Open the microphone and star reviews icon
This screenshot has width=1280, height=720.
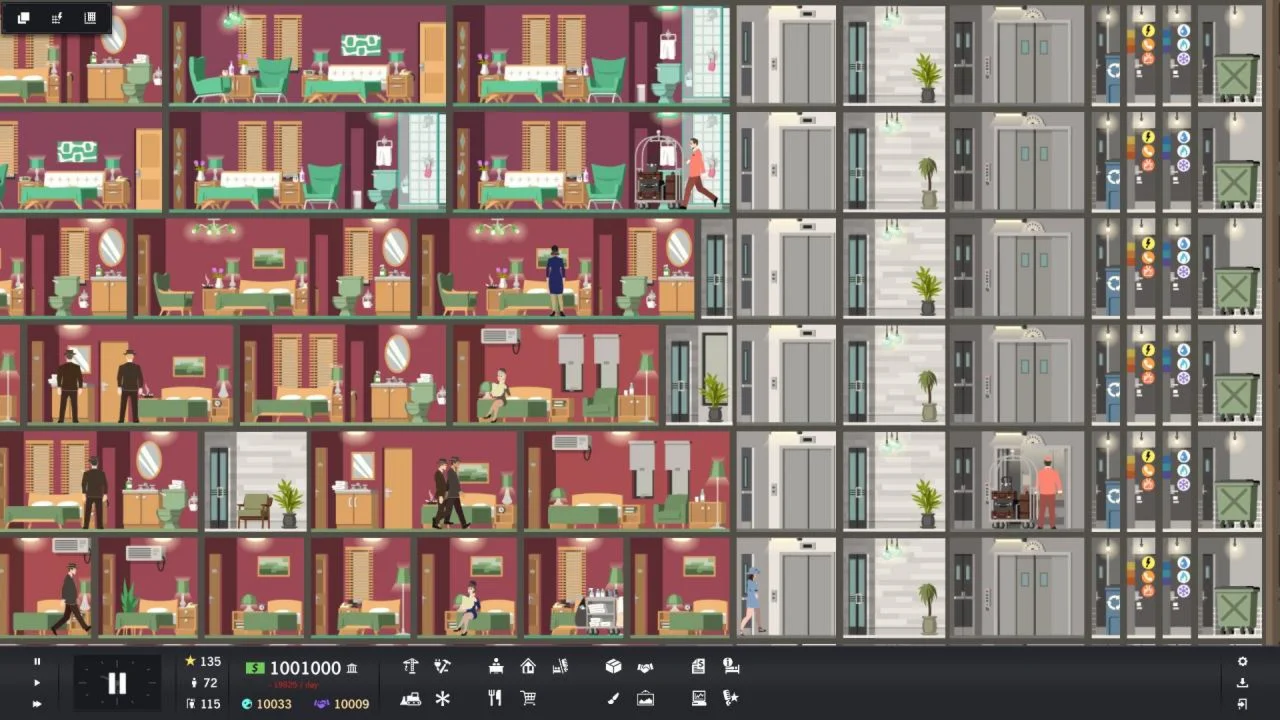click(x=731, y=698)
